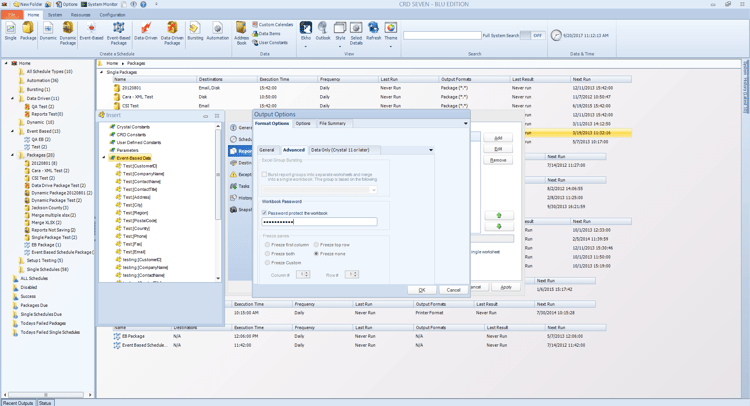
Task: Select the Dynamic schedule icon
Action: [48, 31]
